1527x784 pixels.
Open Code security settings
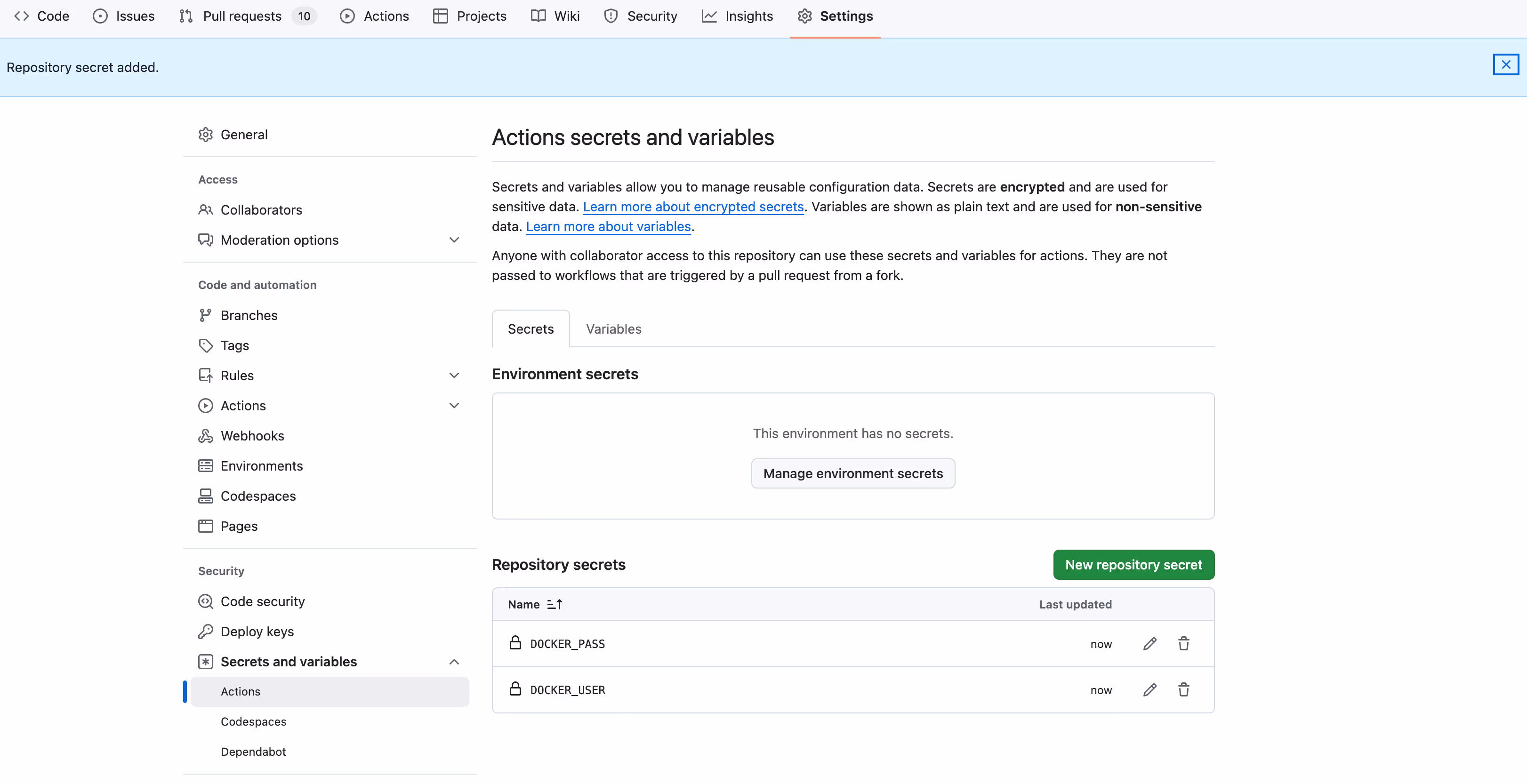click(x=330, y=601)
